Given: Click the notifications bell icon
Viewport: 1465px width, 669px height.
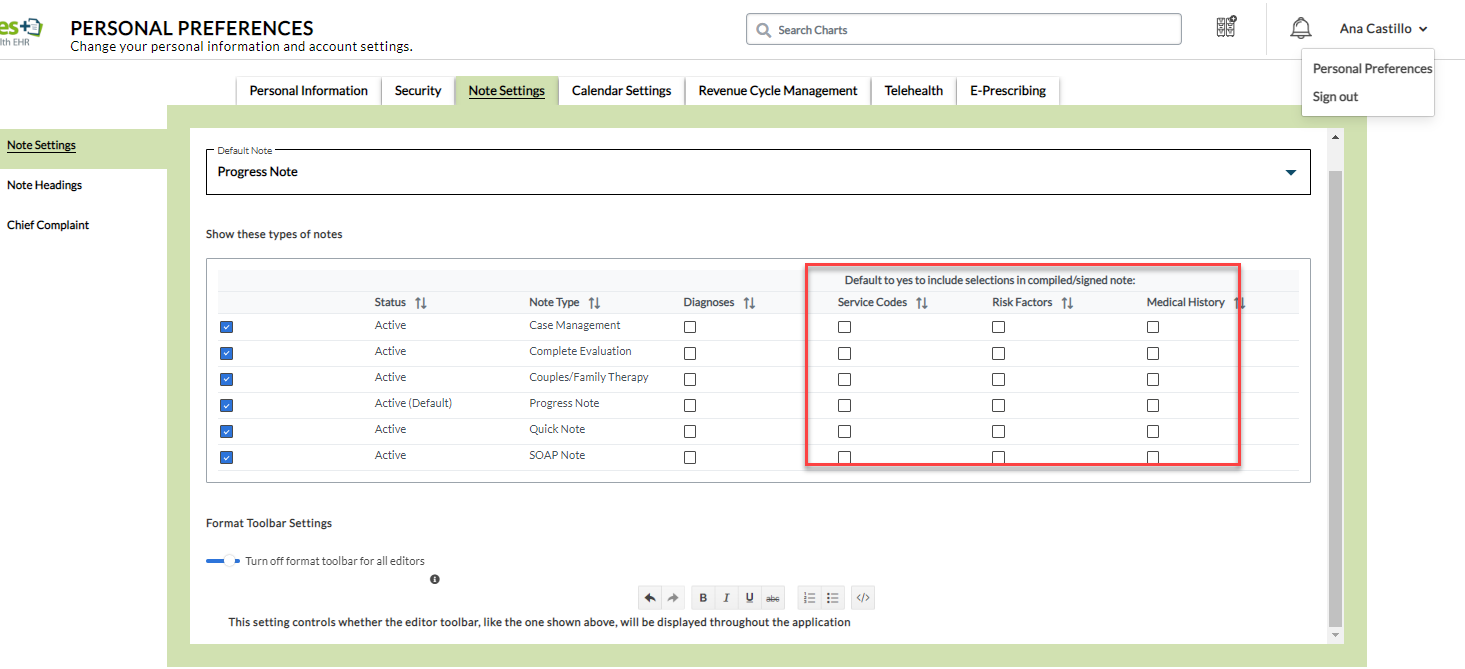Looking at the screenshot, I should pyautogui.click(x=1300, y=28).
